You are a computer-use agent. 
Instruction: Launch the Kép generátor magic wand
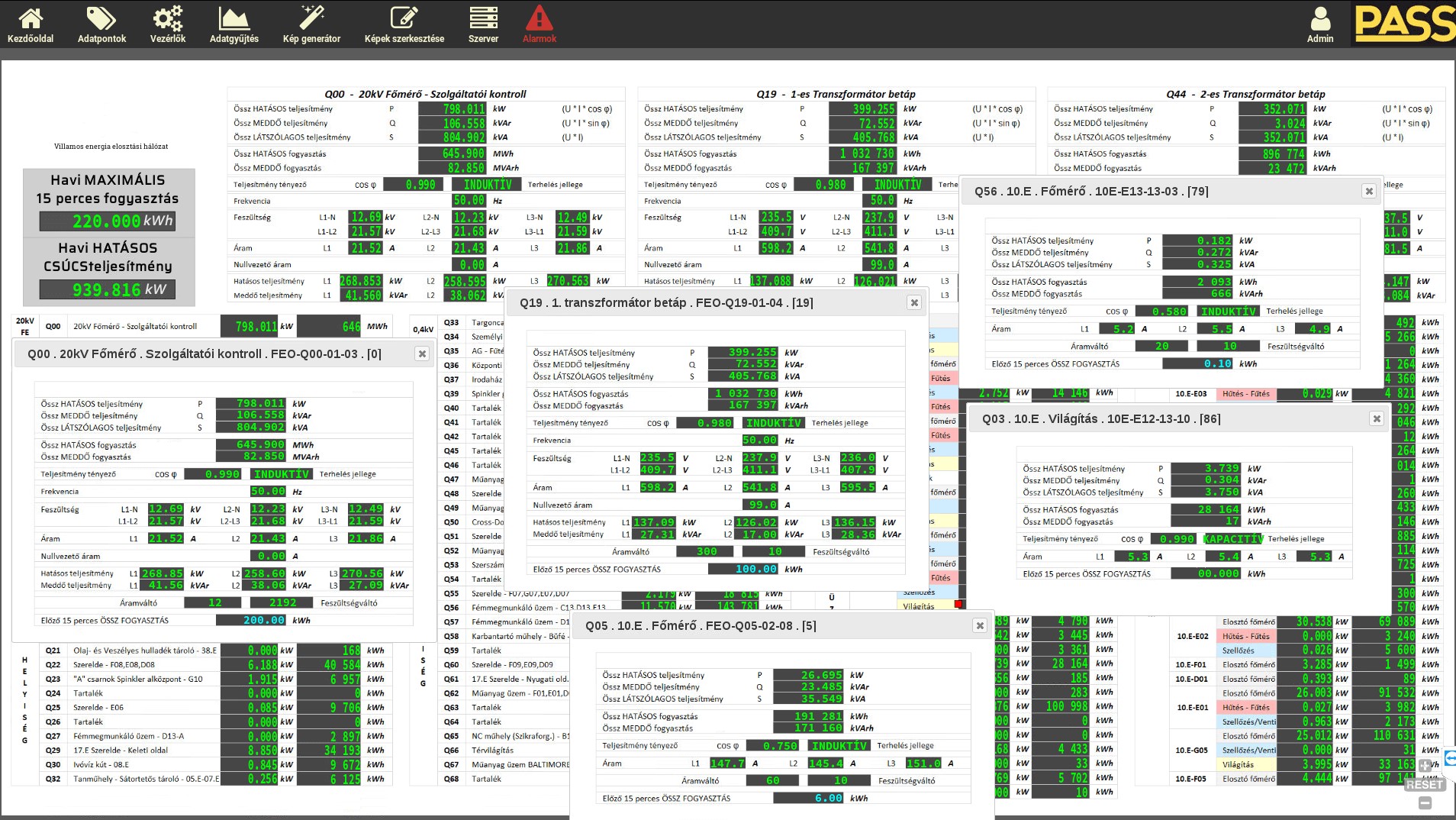coord(311,24)
